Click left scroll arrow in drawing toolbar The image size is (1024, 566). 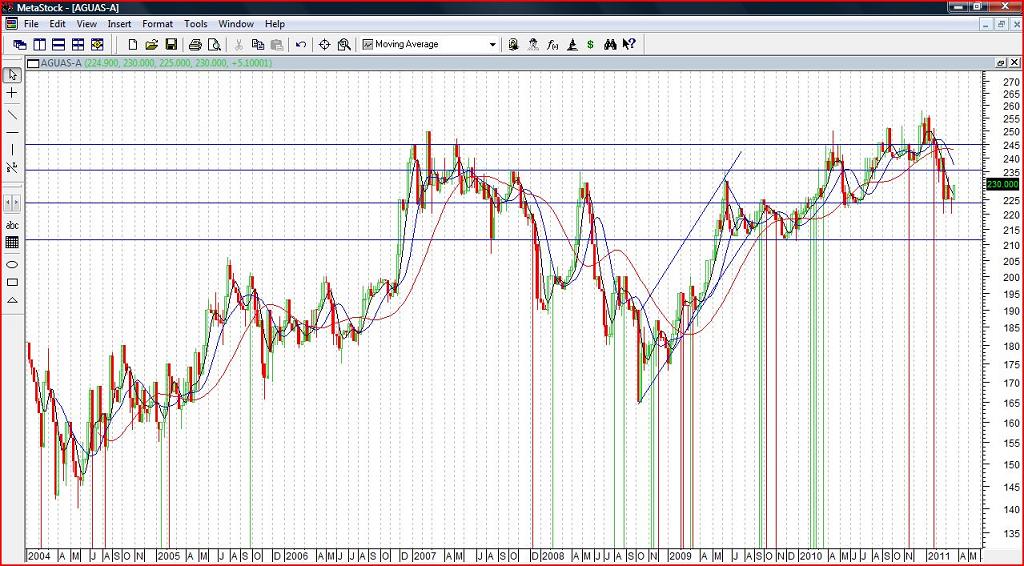click(x=8, y=202)
